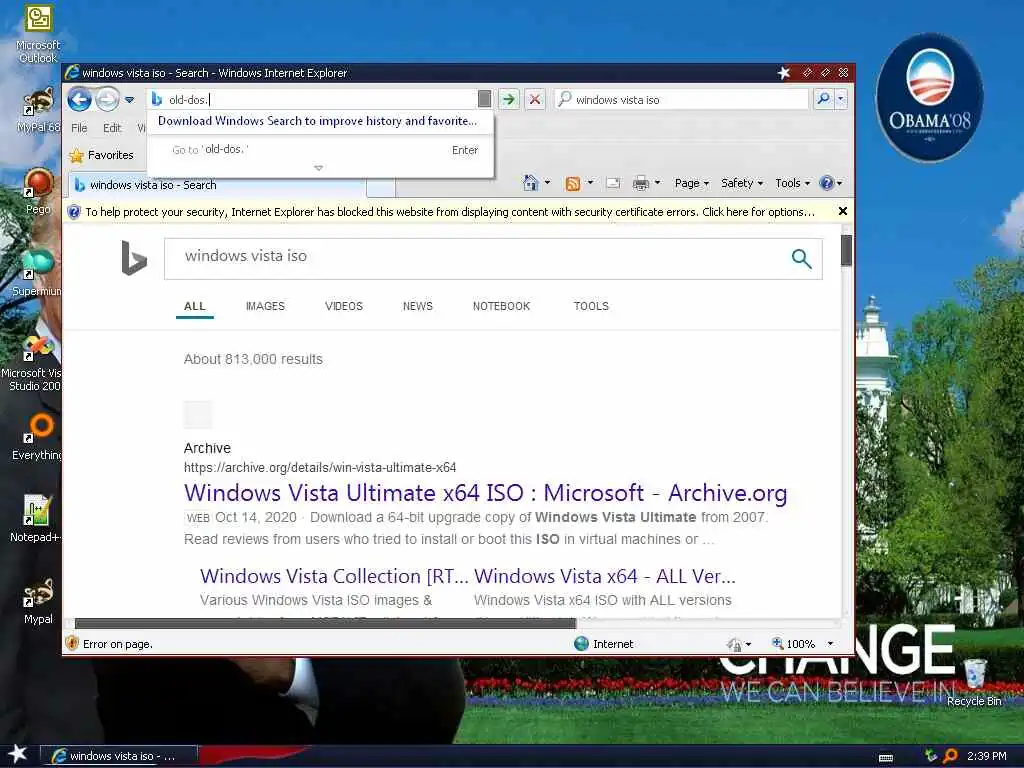Click the Bing page search magnifier
The height and width of the screenshot is (768, 1024).
click(801, 259)
